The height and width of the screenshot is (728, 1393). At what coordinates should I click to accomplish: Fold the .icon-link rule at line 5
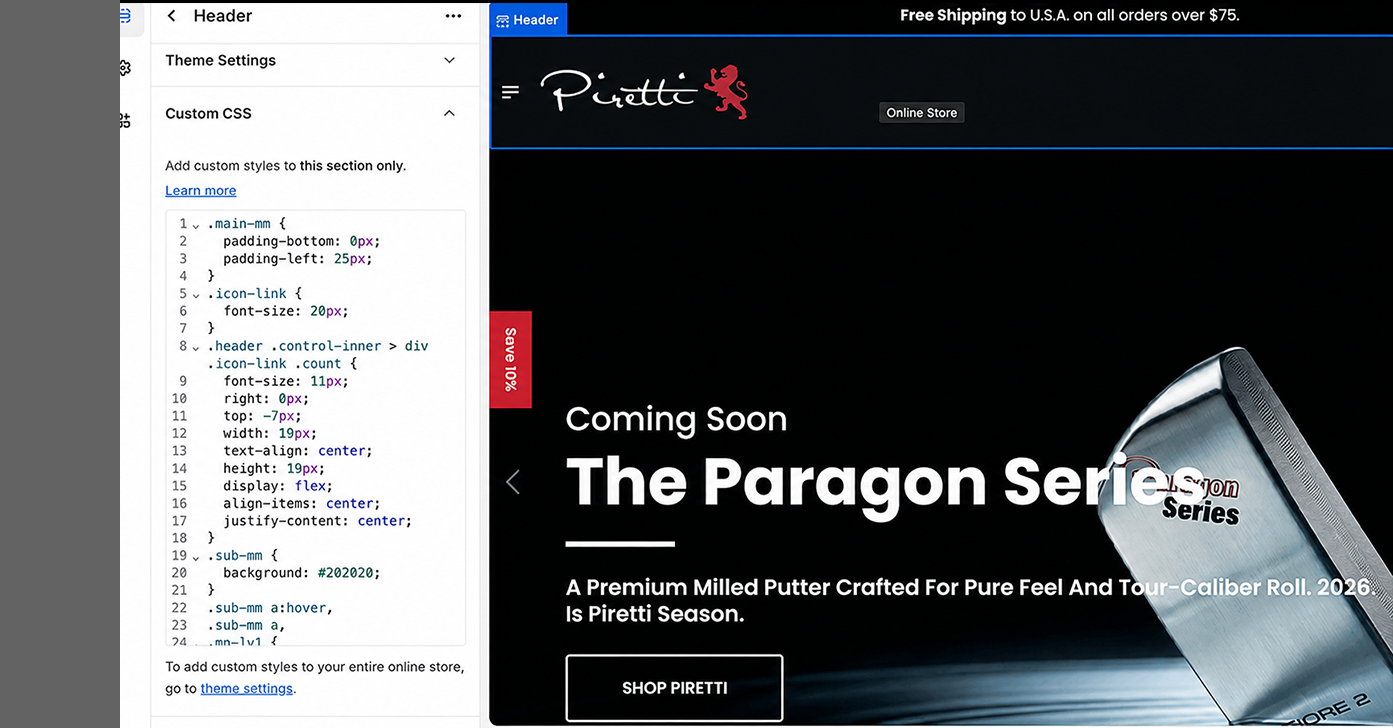[196, 295]
